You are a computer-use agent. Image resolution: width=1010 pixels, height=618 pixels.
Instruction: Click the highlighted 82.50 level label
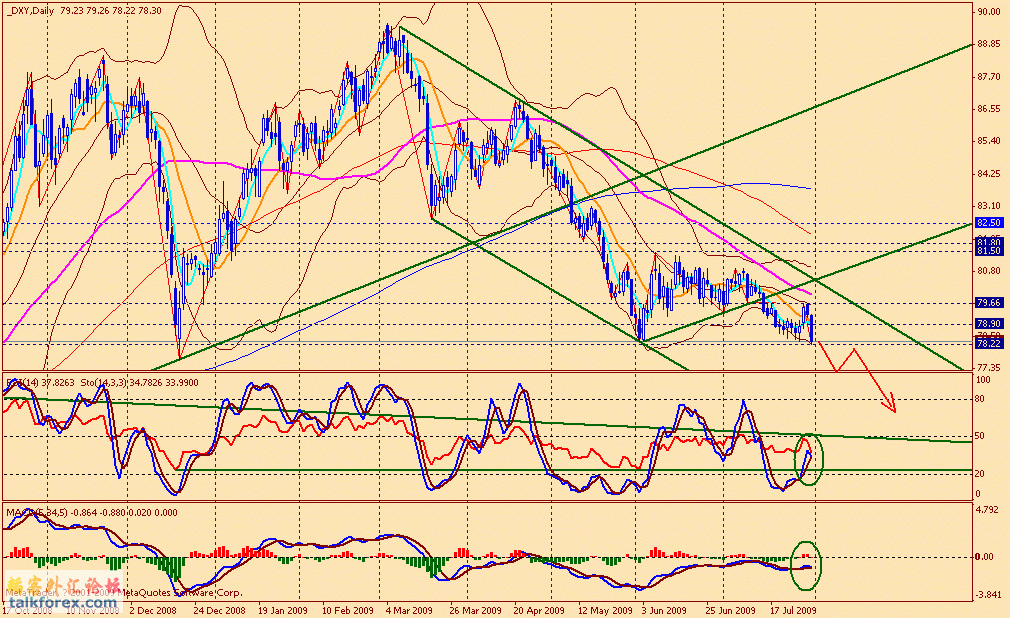coord(989,222)
